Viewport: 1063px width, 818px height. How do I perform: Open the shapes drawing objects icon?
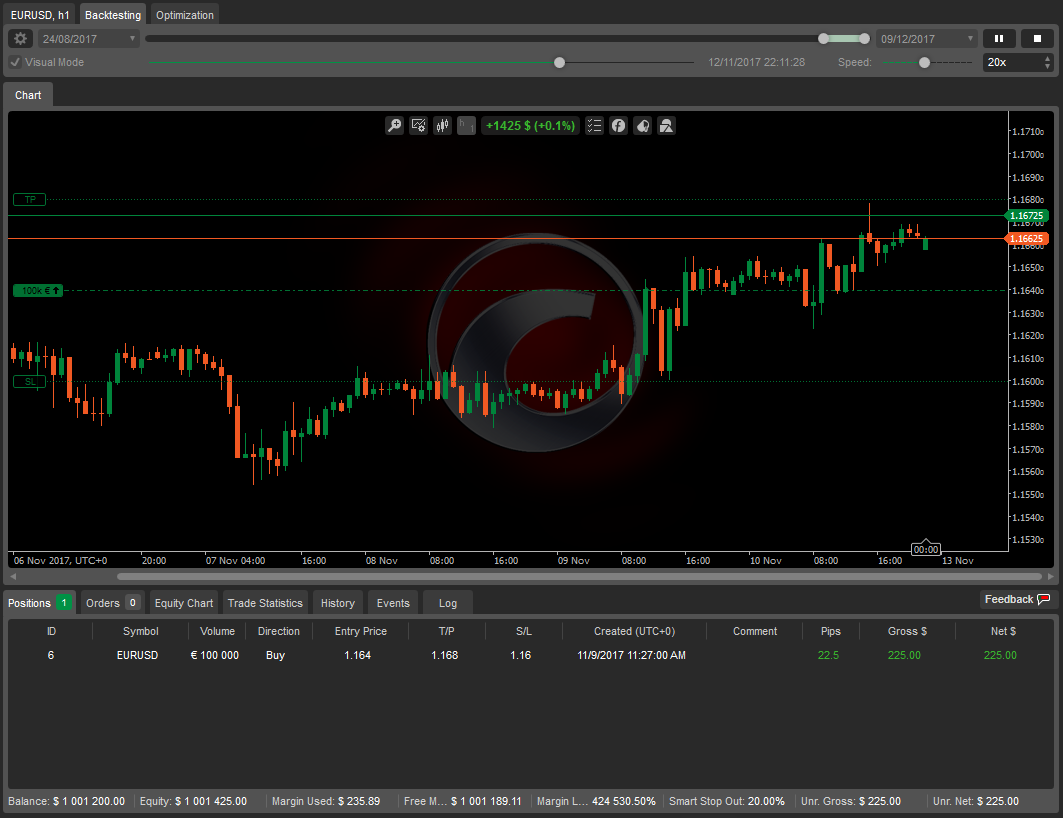(x=666, y=125)
